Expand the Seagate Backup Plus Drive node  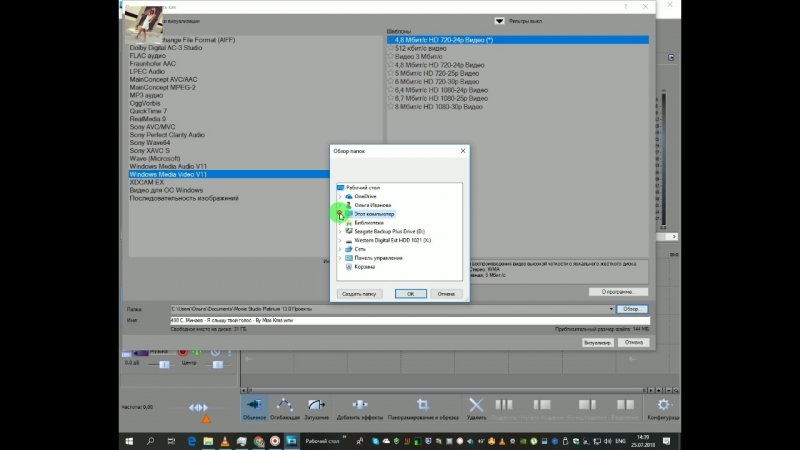pyautogui.click(x=340, y=231)
